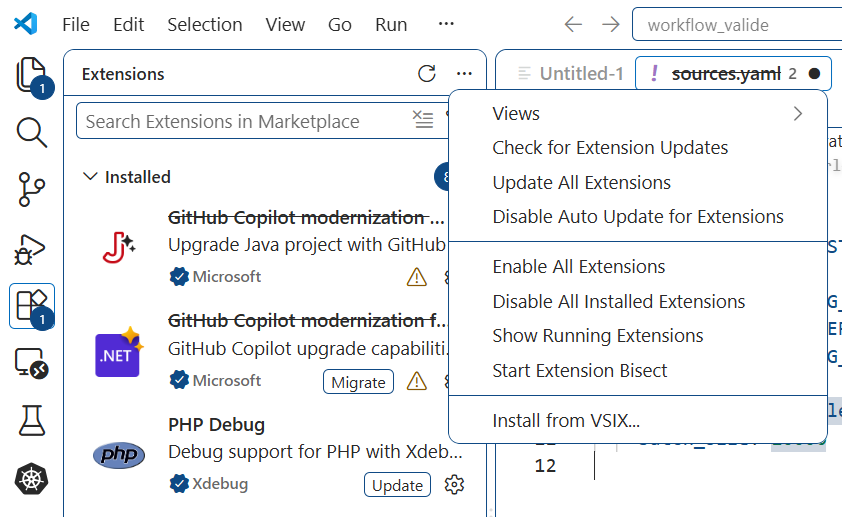Open the Kubernetes helm wheel icon

tap(31, 478)
